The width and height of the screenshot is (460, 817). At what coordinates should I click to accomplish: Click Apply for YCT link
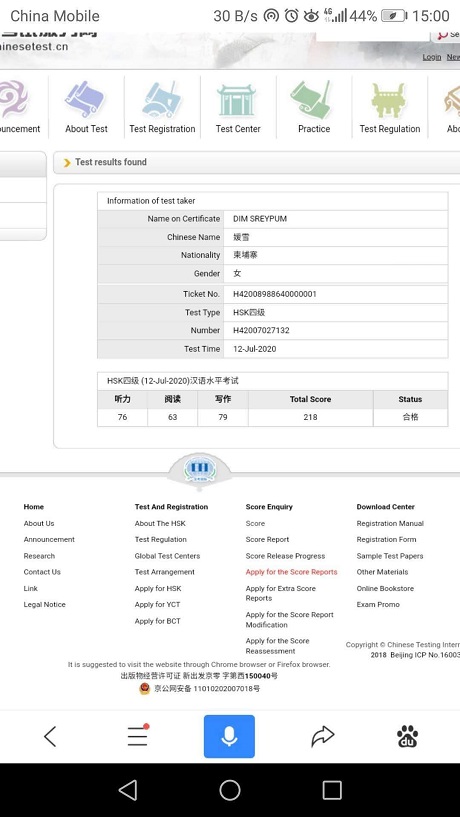pos(157,604)
